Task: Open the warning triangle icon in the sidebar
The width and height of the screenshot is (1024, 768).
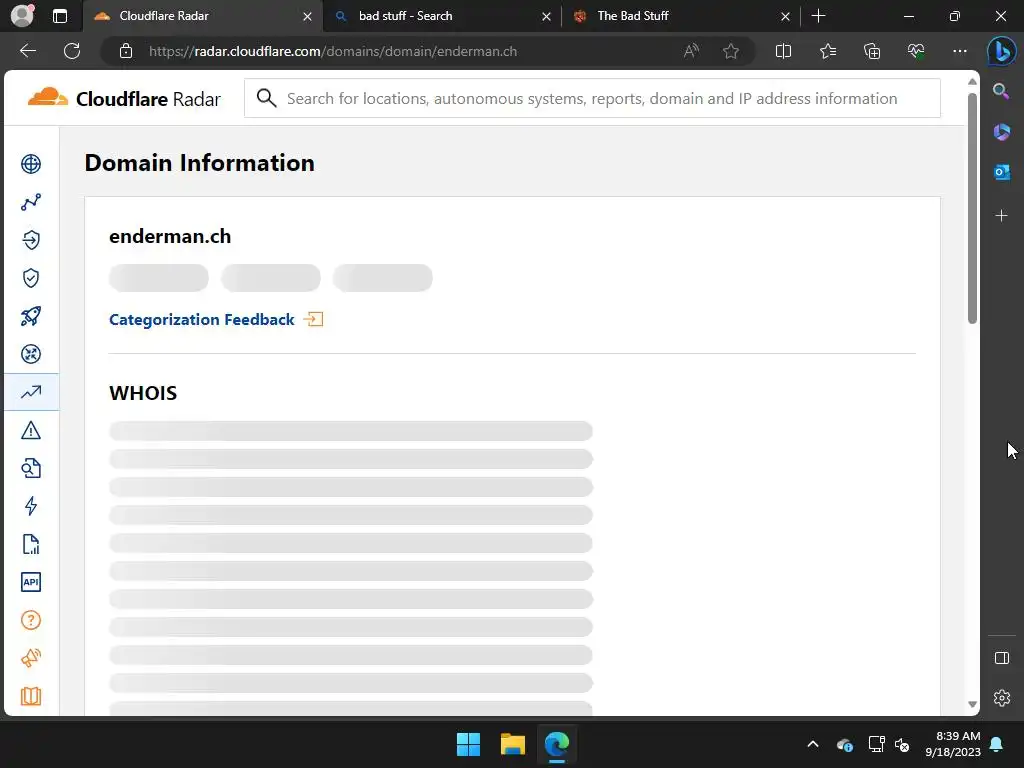Action: (x=31, y=430)
